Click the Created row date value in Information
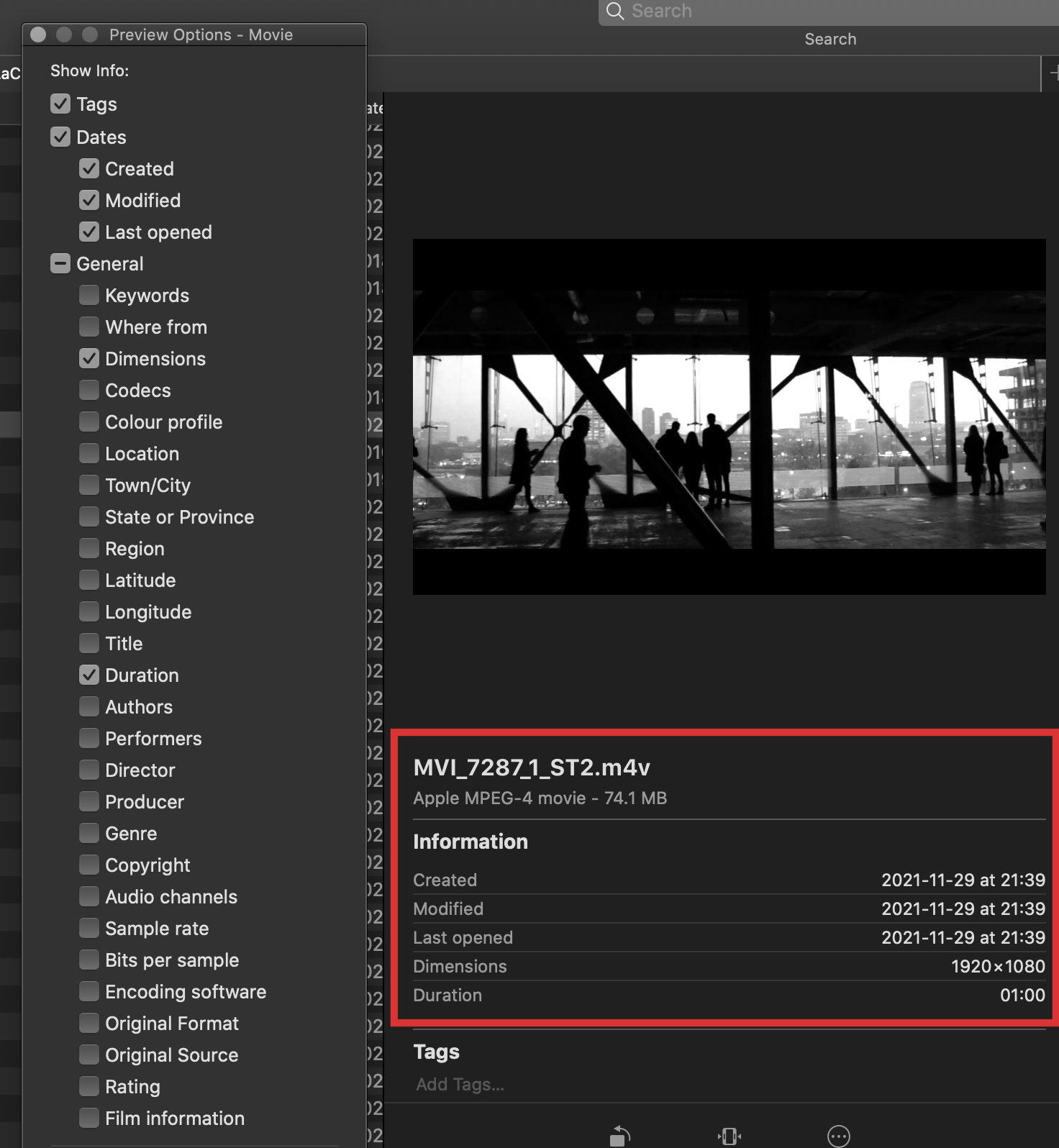The height and width of the screenshot is (1148, 1059). (963, 880)
